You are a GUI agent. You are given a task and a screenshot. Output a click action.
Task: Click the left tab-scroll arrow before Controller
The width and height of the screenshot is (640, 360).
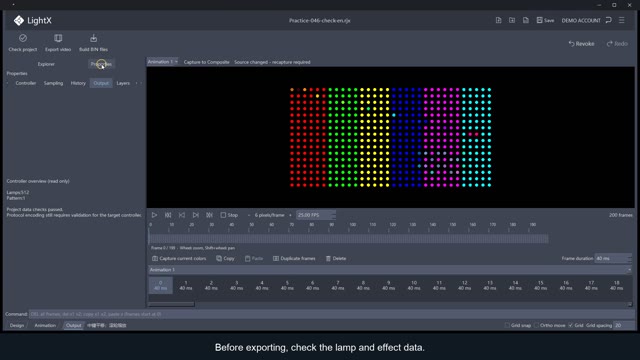click(7, 83)
